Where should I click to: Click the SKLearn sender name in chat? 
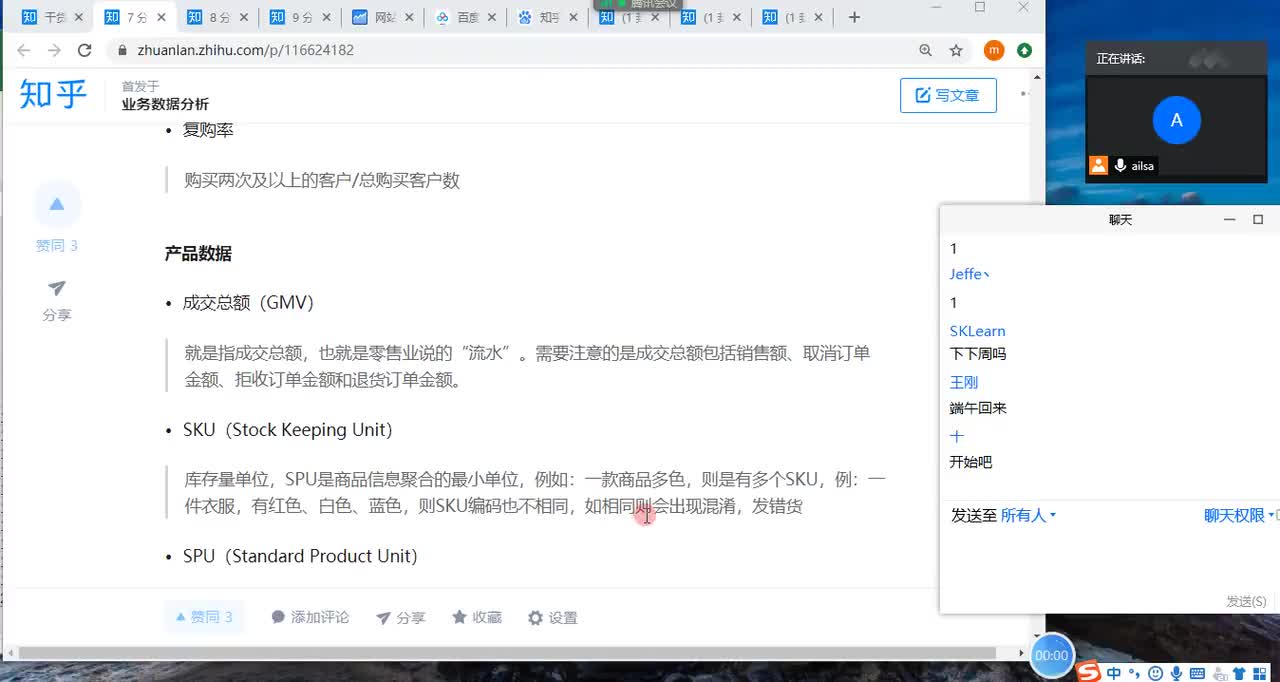pos(977,331)
